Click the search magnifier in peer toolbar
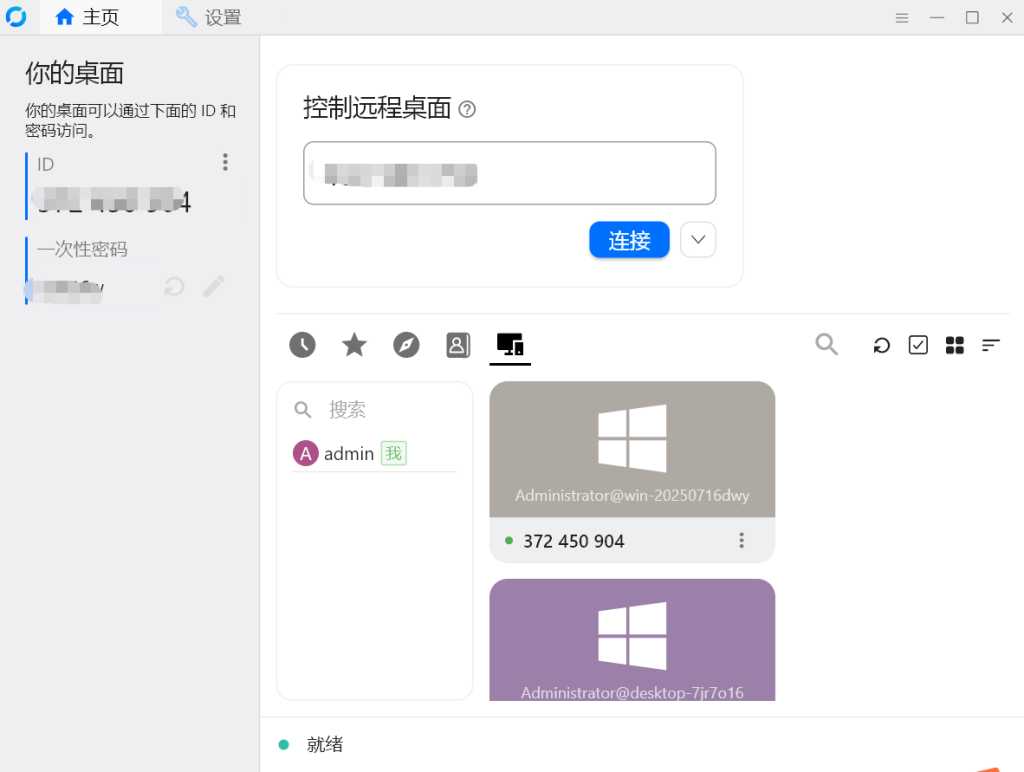 coord(826,345)
